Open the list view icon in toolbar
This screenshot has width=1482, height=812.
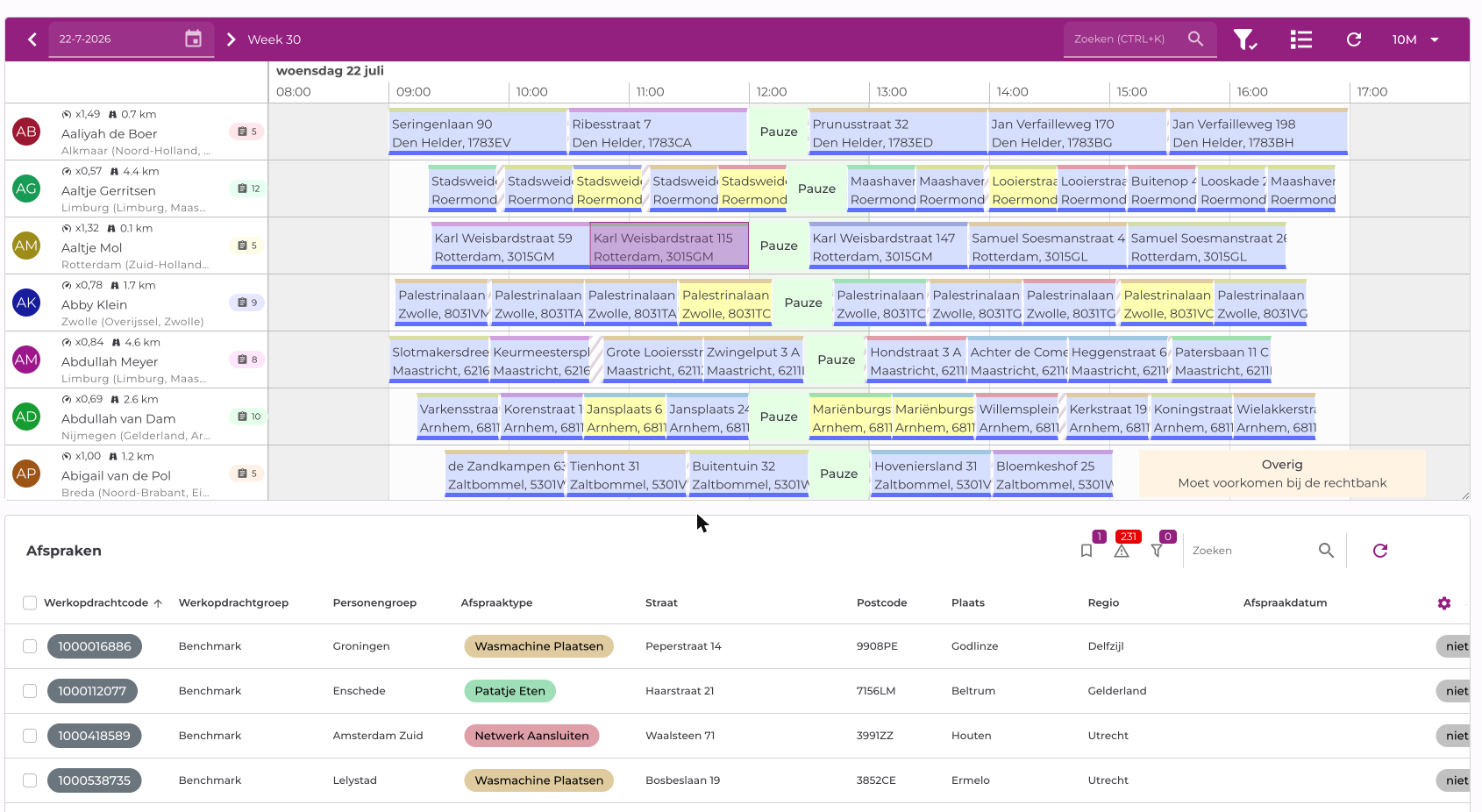(x=1301, y=39)
